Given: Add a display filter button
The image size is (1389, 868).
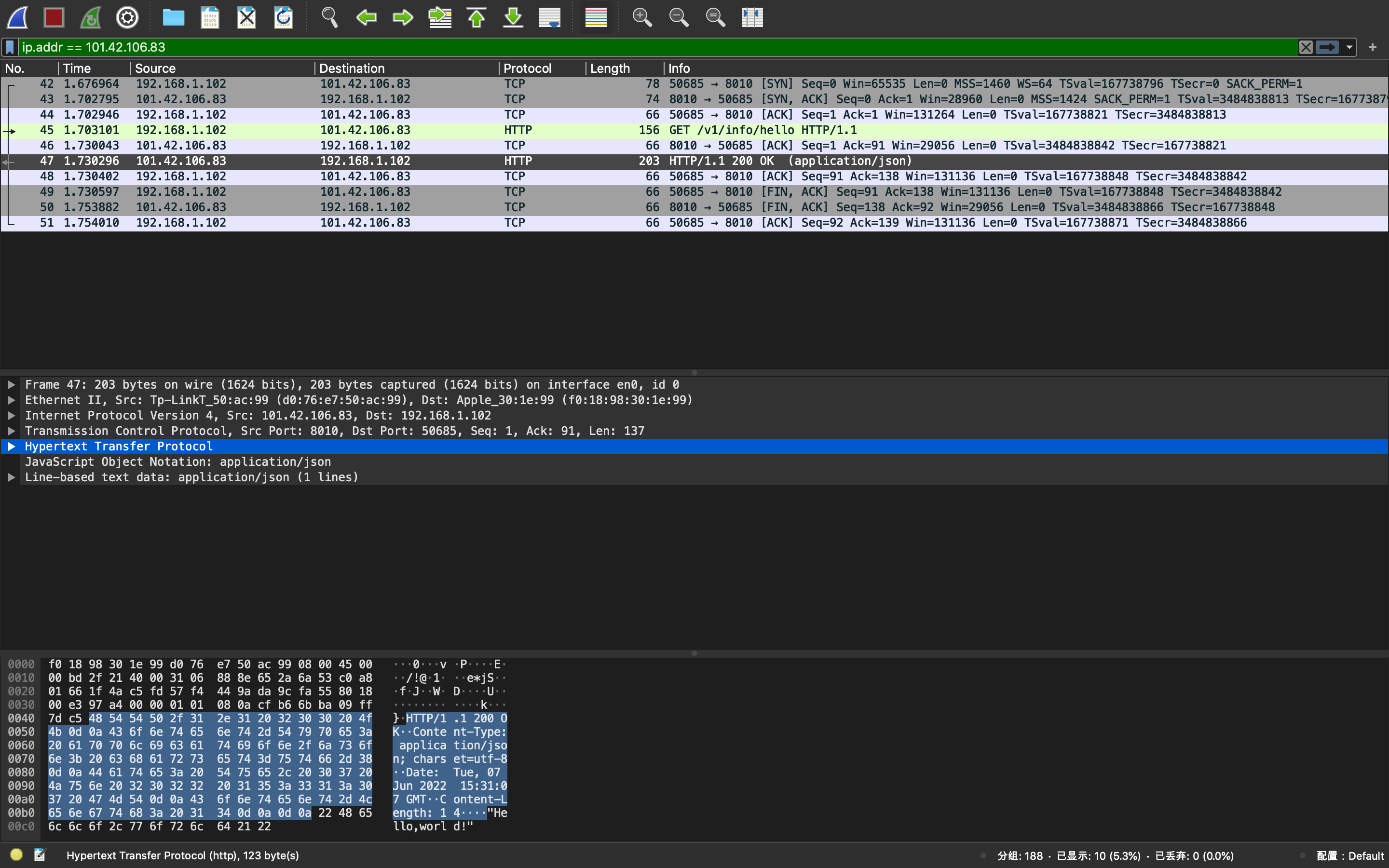Looking at the screenshot, I should pyautogui.click(x=1372, y=47).
